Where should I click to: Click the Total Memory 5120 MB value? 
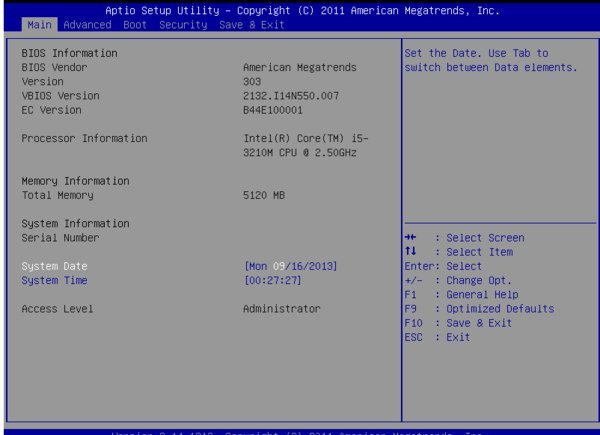coord(264,195)
